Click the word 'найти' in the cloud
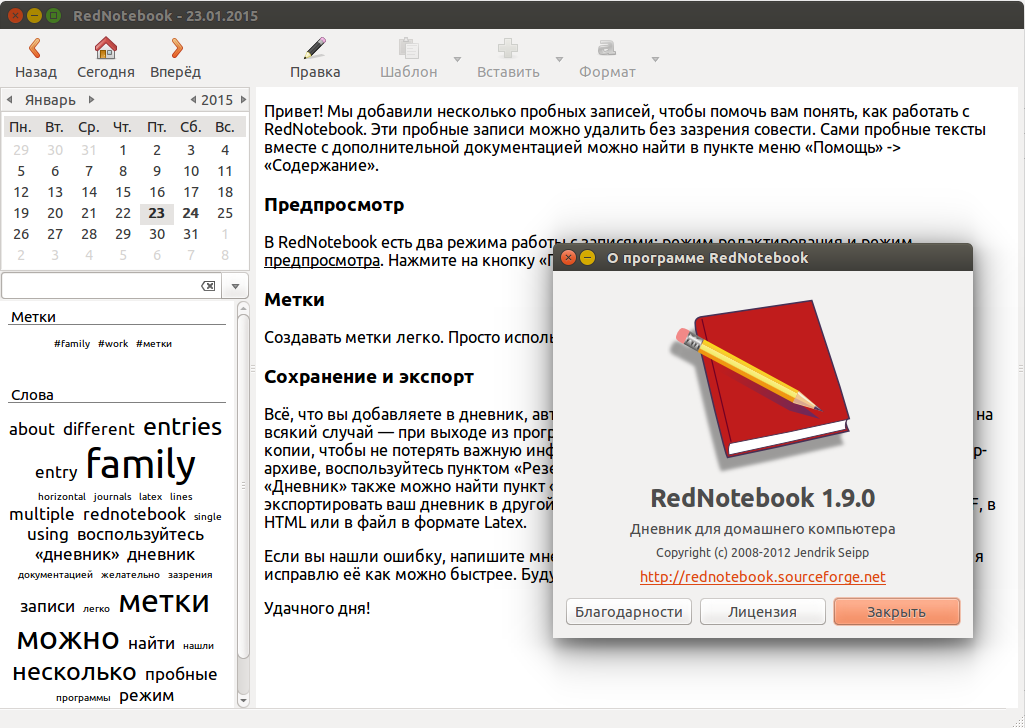 [152, 644]
